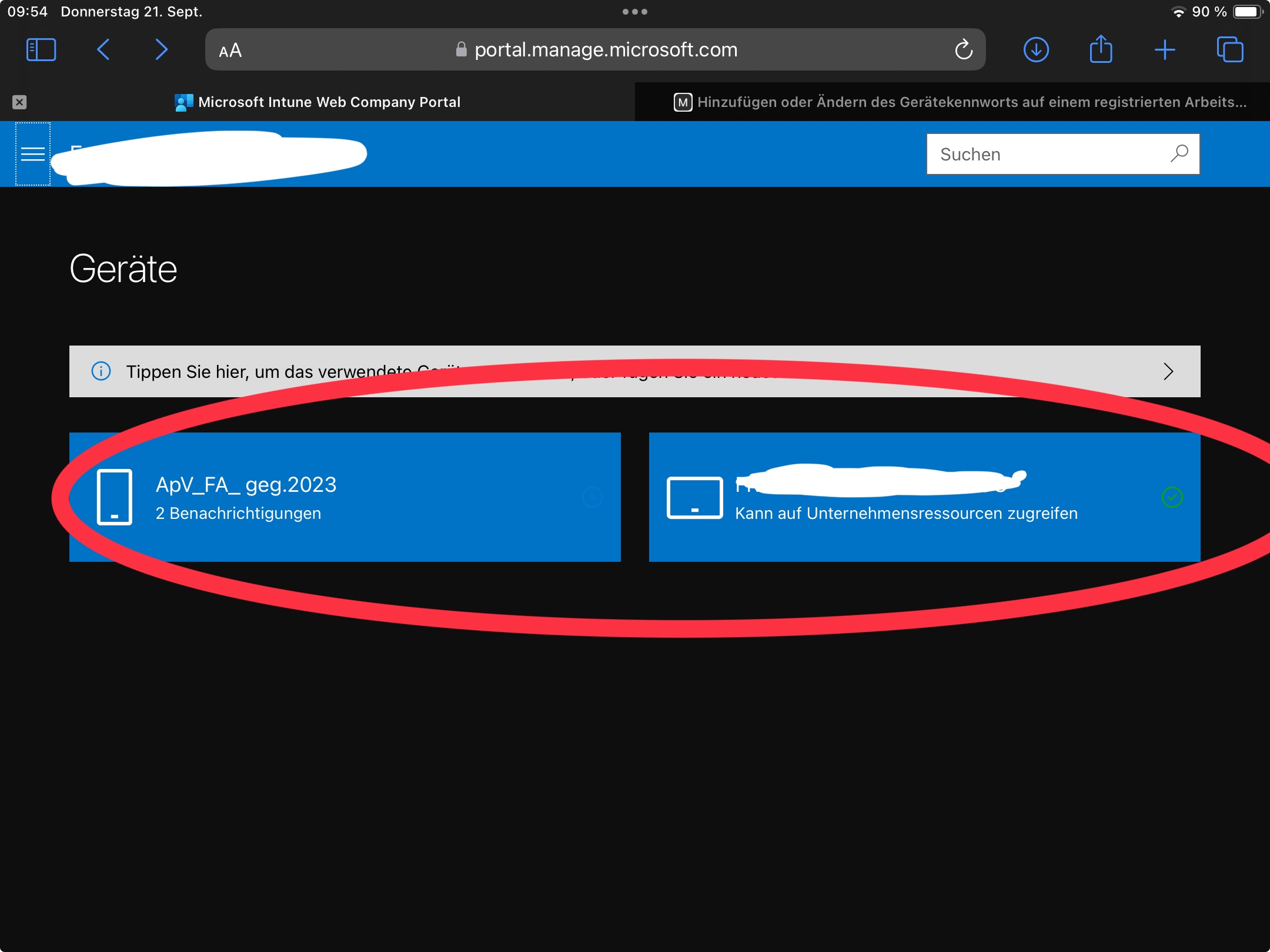The image size is (1270, 952).
Task: Tap the Safari sidebar toggle icon
Action: pyautogui.click(x=41, y=50)
